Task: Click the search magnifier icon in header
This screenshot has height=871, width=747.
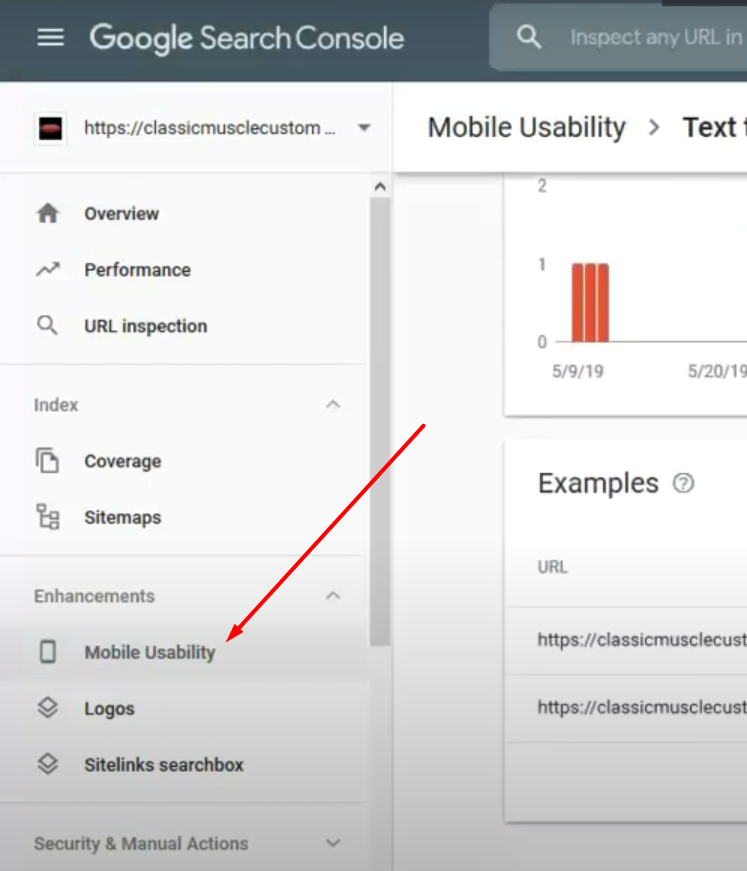Action: point(529,38)
